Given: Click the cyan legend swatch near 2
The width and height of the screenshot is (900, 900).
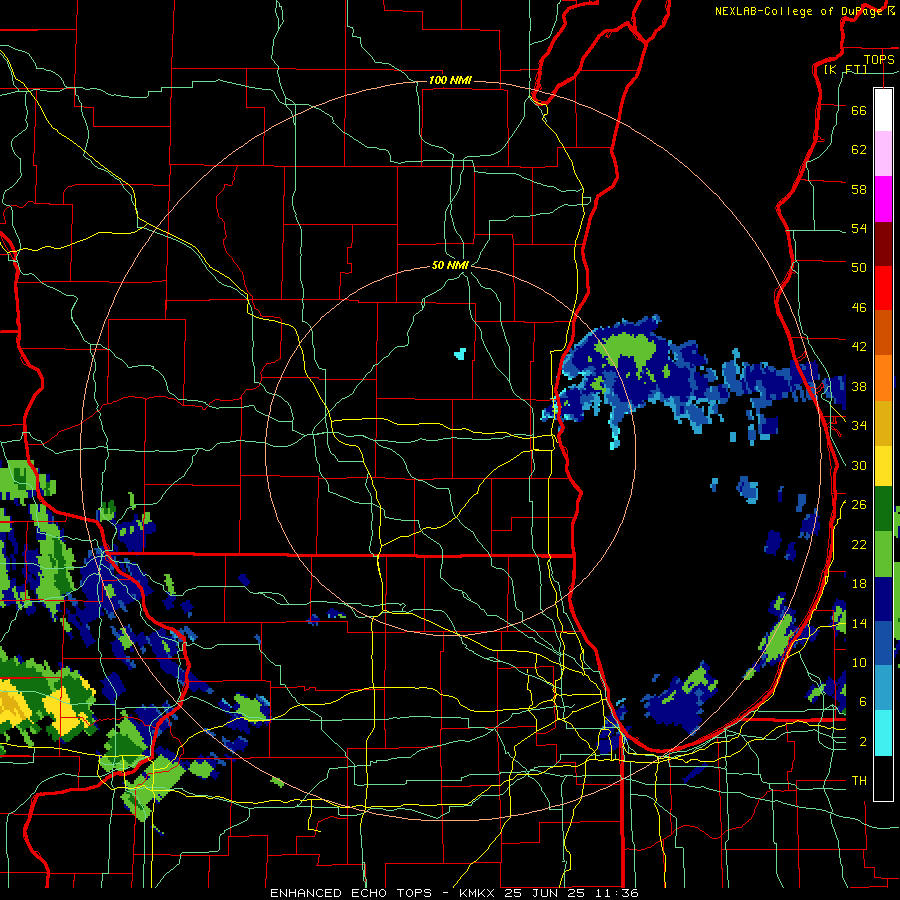Looking at the screenshot, I should (x=883, y=733).
